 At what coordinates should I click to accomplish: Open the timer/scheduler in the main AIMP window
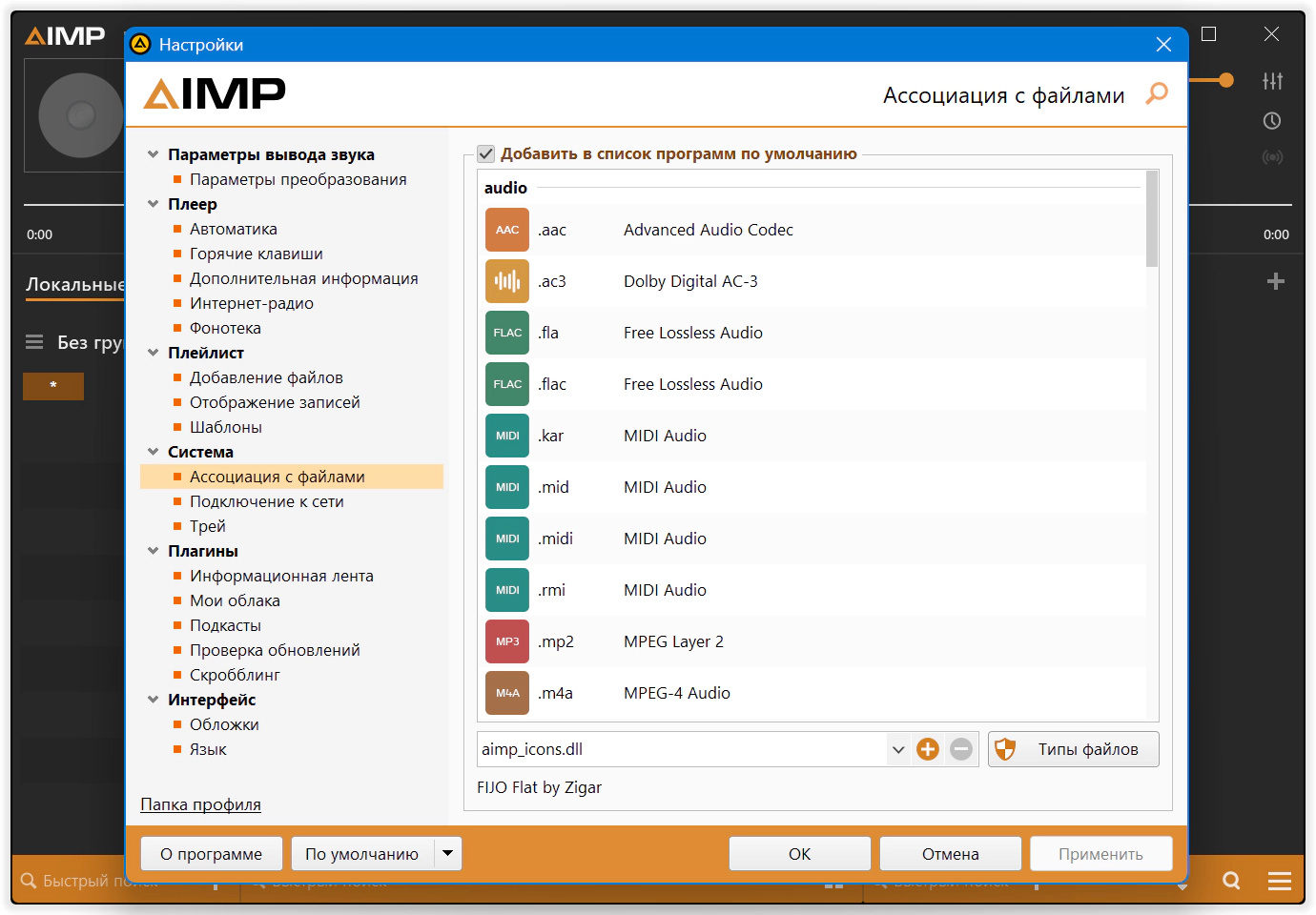(1272, 121)
